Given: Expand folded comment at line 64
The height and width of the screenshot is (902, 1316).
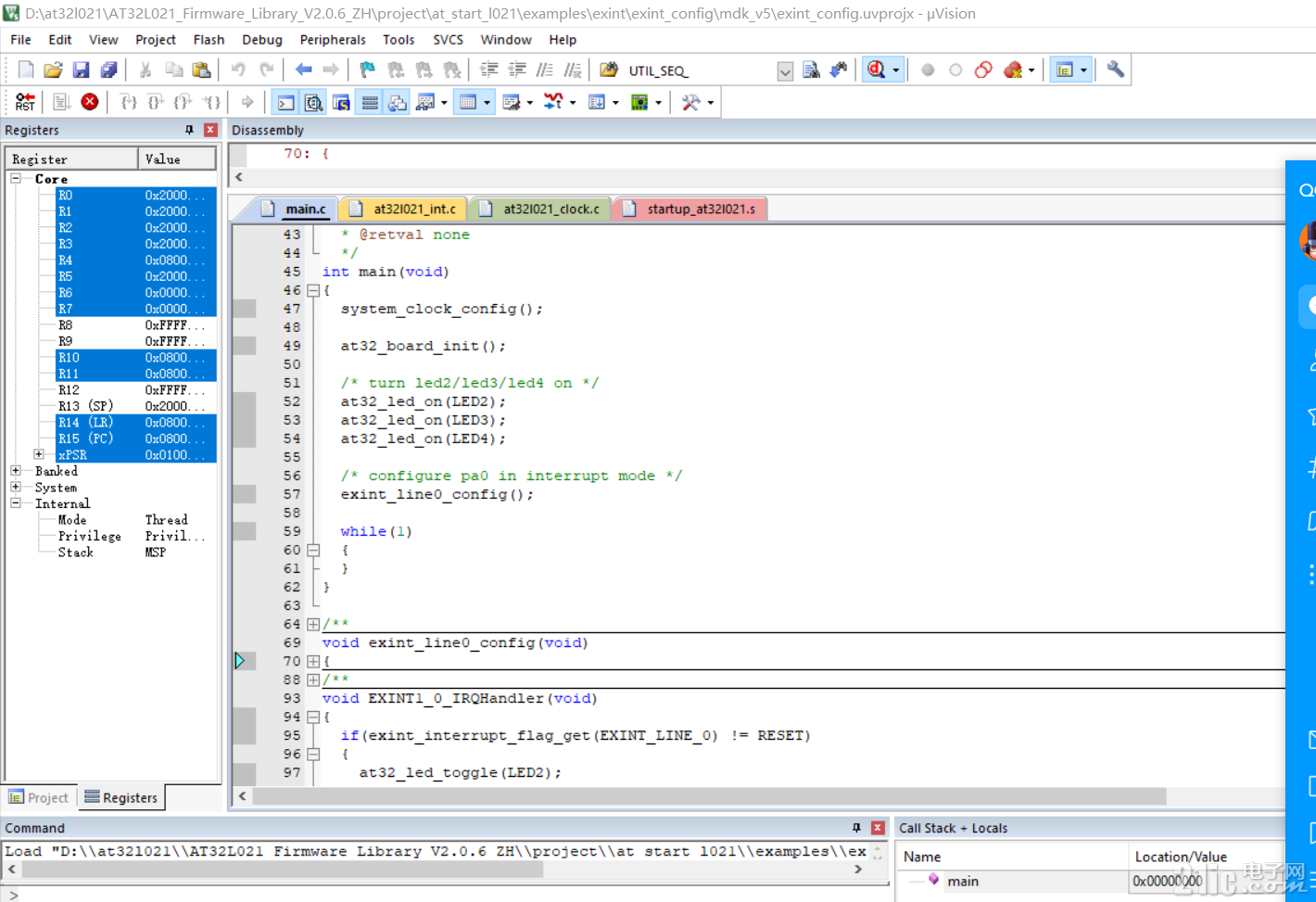Looking at the screenshot, I should click(x=313, y=624).
